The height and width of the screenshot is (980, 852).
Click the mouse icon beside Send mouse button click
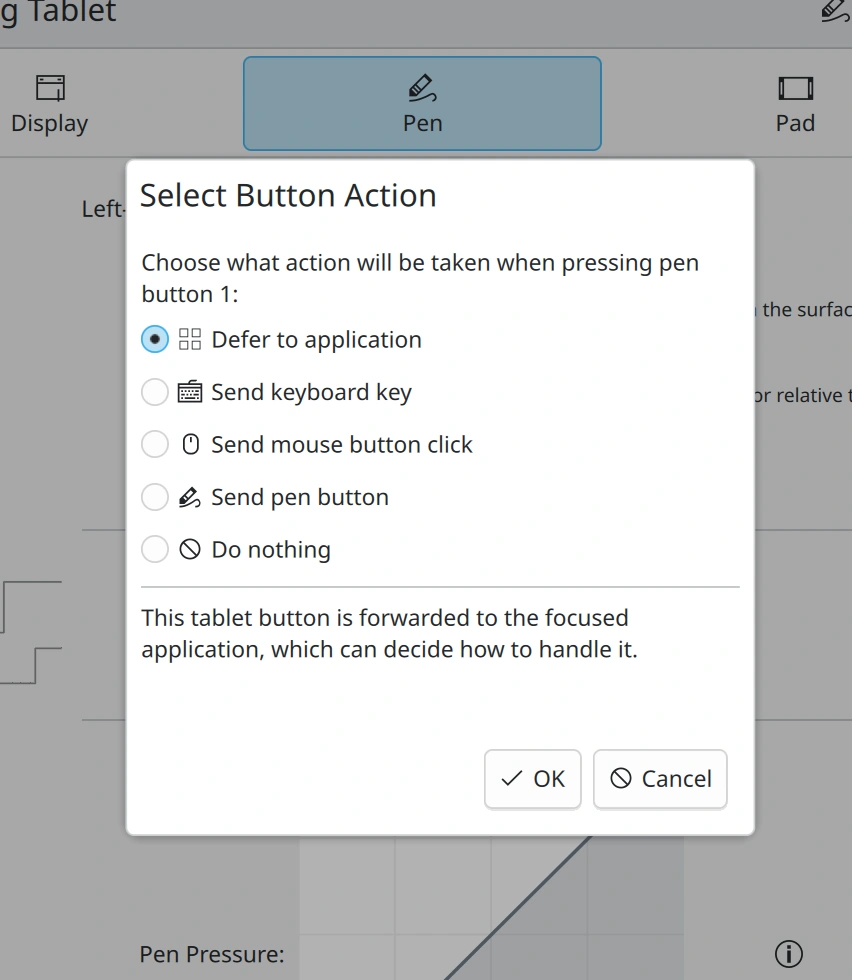tap(190, 444)
